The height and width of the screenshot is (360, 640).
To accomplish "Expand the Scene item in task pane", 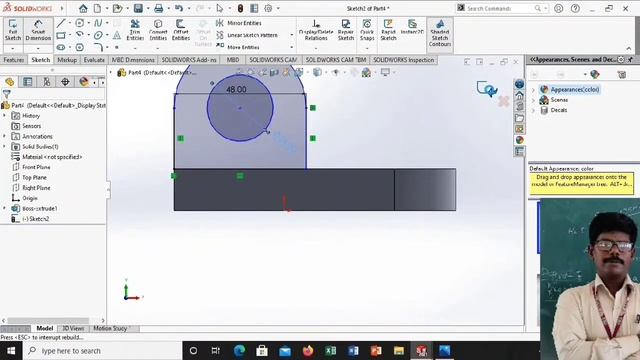I will pos(533,100).
